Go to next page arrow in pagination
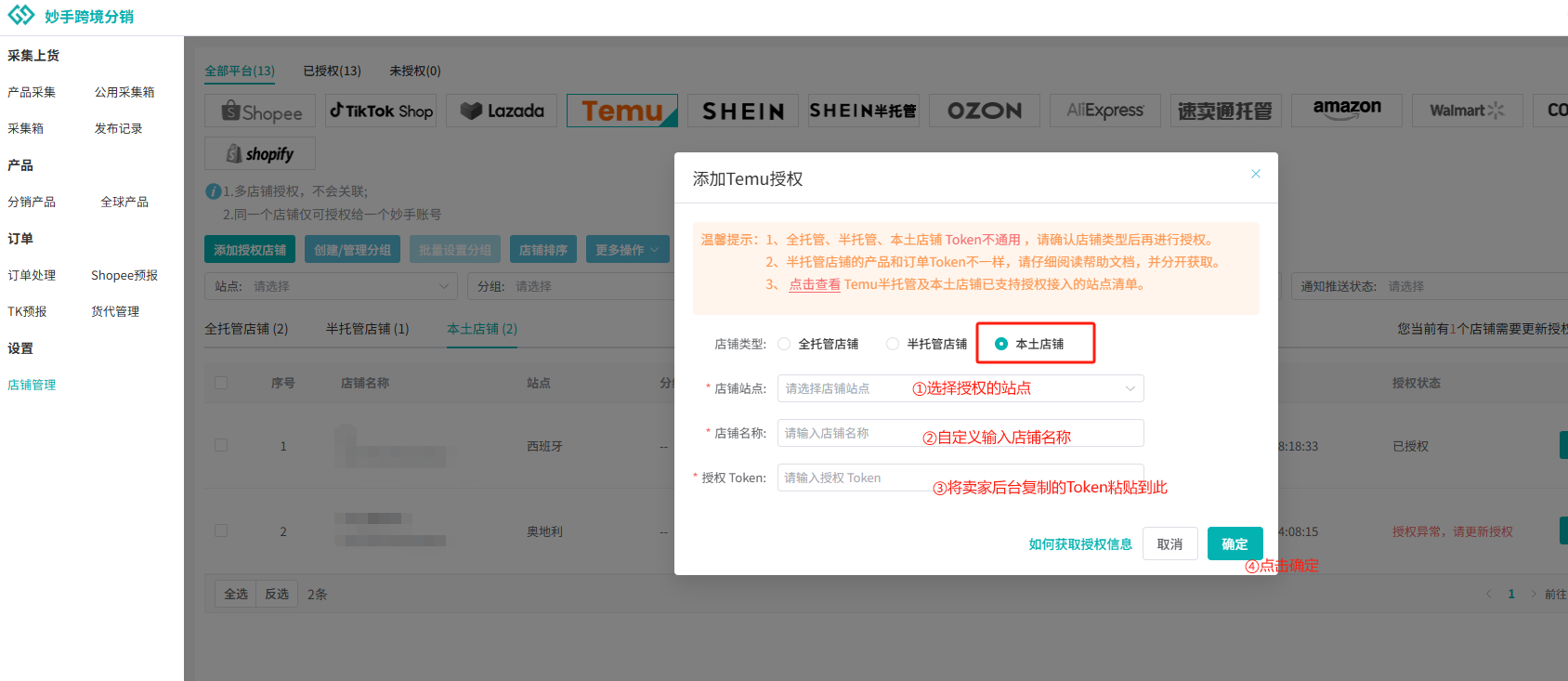Viewport: 1568px width, 681px height. click(1533, 594)
